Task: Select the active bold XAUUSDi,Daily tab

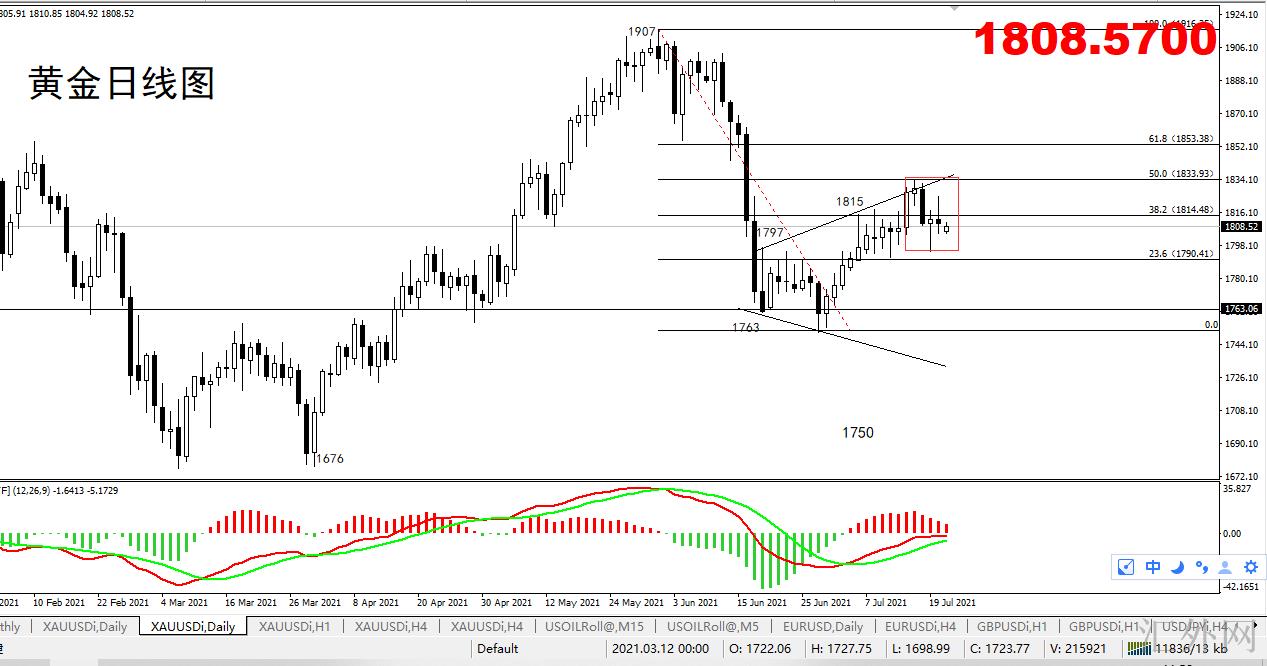Action: [193, 627]
